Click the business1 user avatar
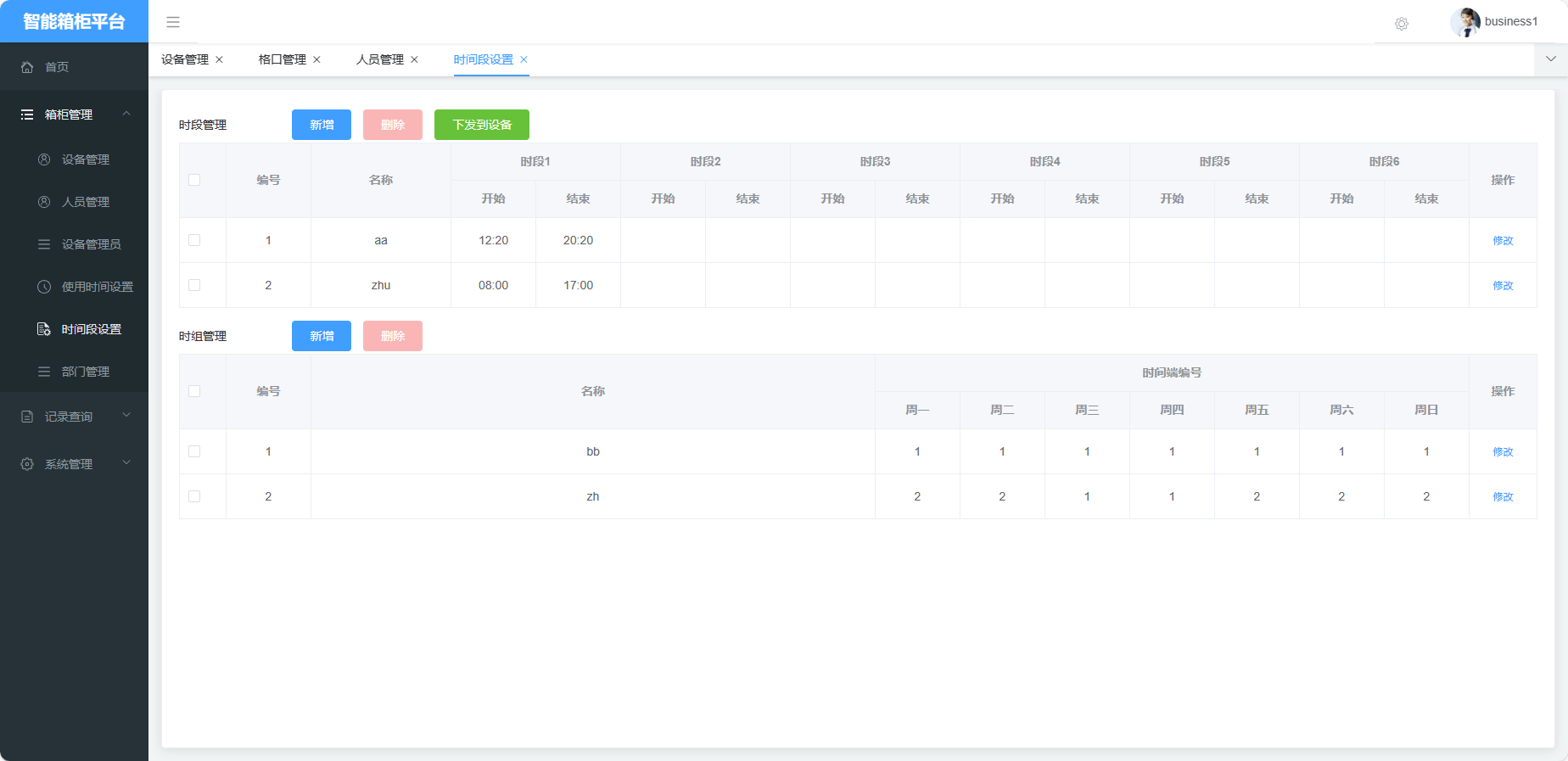 (1464, 22)
